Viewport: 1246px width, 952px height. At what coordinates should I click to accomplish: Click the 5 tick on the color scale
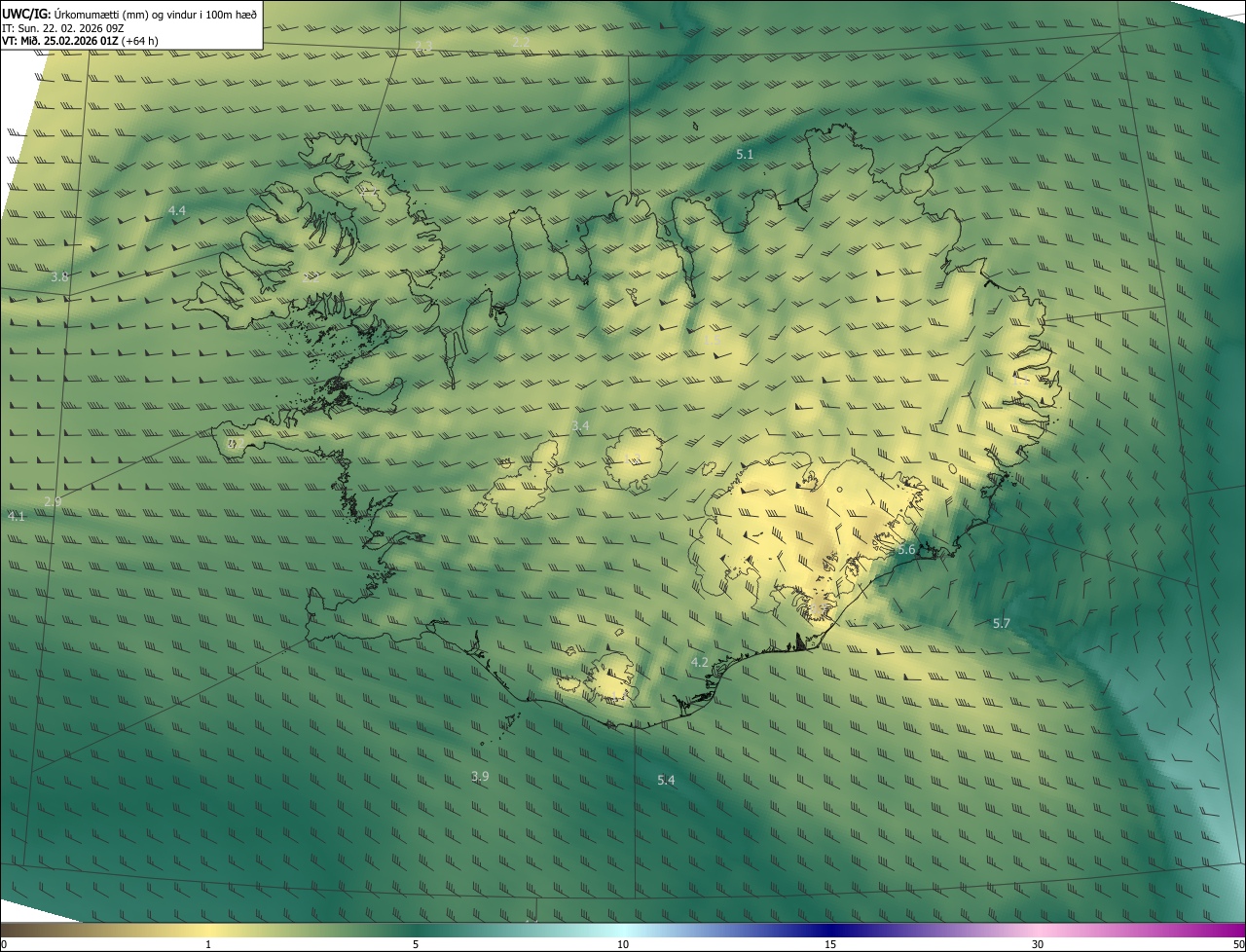416,944
